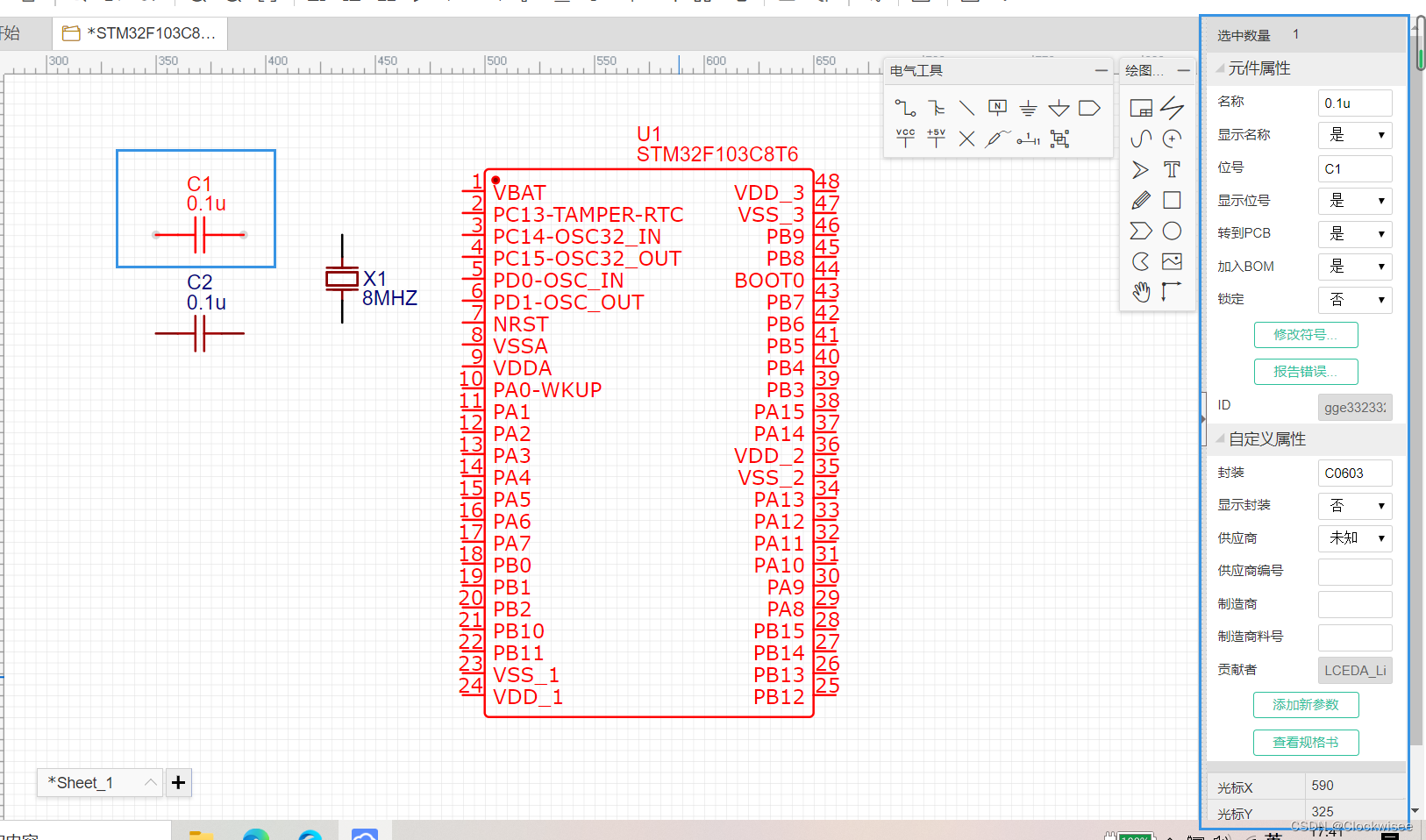1426x840 pixels.
Task: Minimize the 绘图 tools panel
Action: 1183,70
